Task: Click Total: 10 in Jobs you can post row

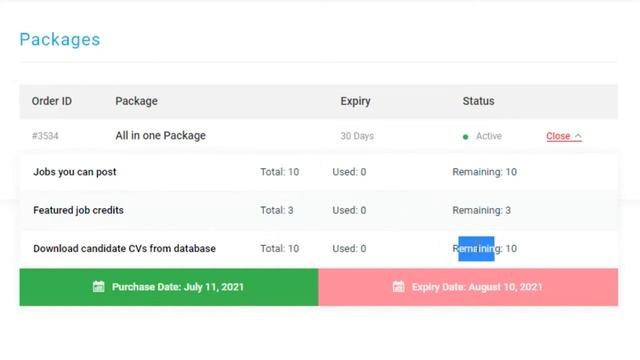Action: [x=280, y=172]
